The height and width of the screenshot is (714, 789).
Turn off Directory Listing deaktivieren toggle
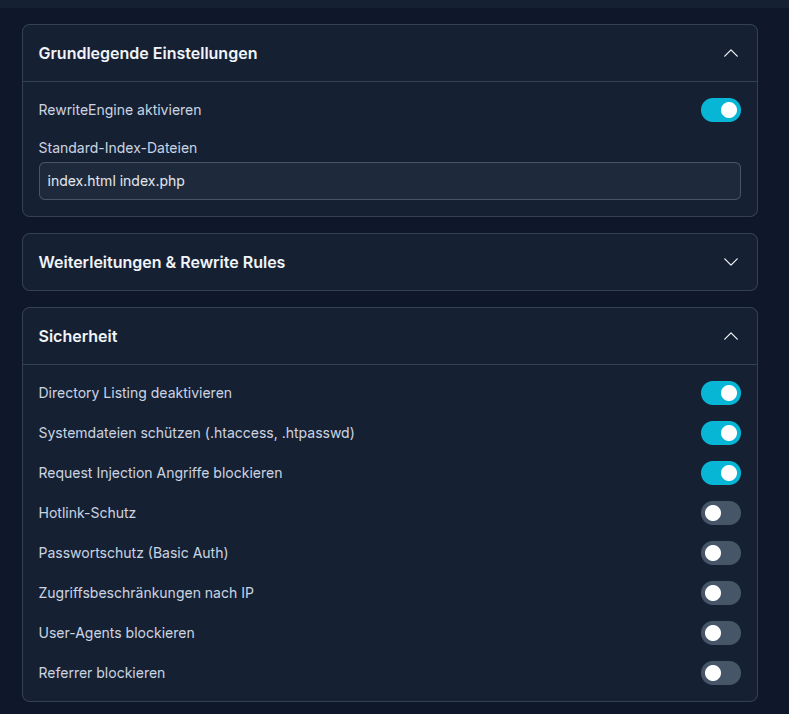click(x=720, y=393)
